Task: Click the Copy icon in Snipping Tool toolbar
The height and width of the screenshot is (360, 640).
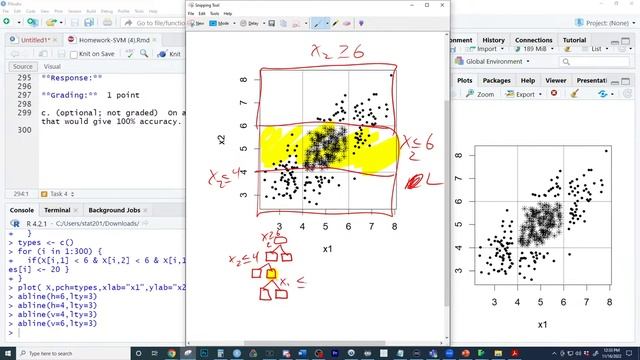Action: (283, 23)
